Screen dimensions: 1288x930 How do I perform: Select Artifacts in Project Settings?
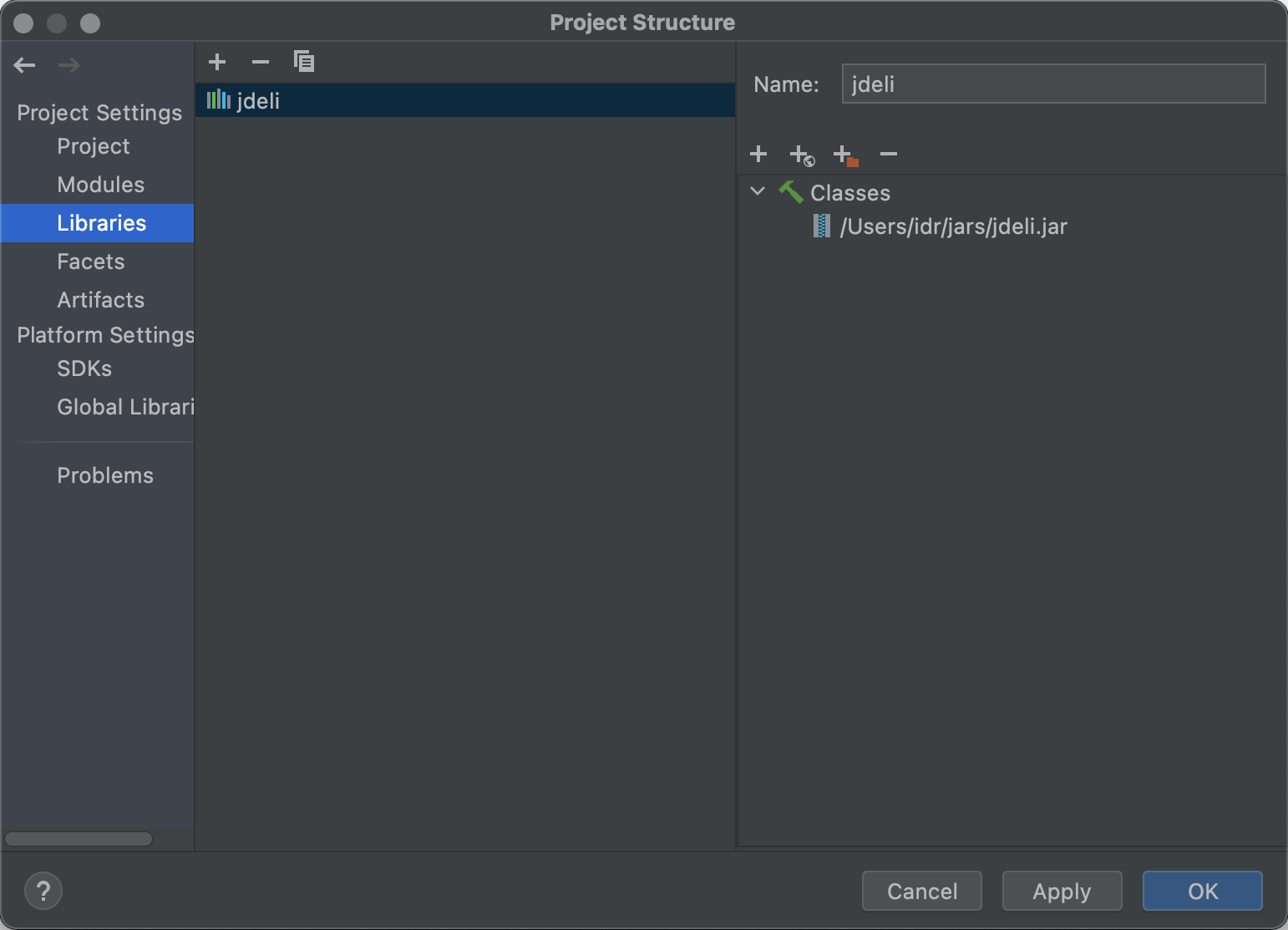(x=100, y=300)
